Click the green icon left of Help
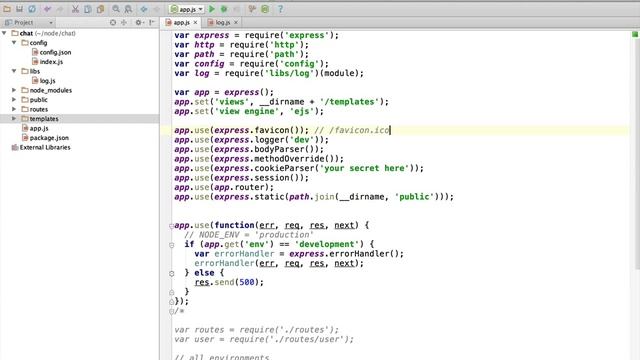 pos(265,9)
